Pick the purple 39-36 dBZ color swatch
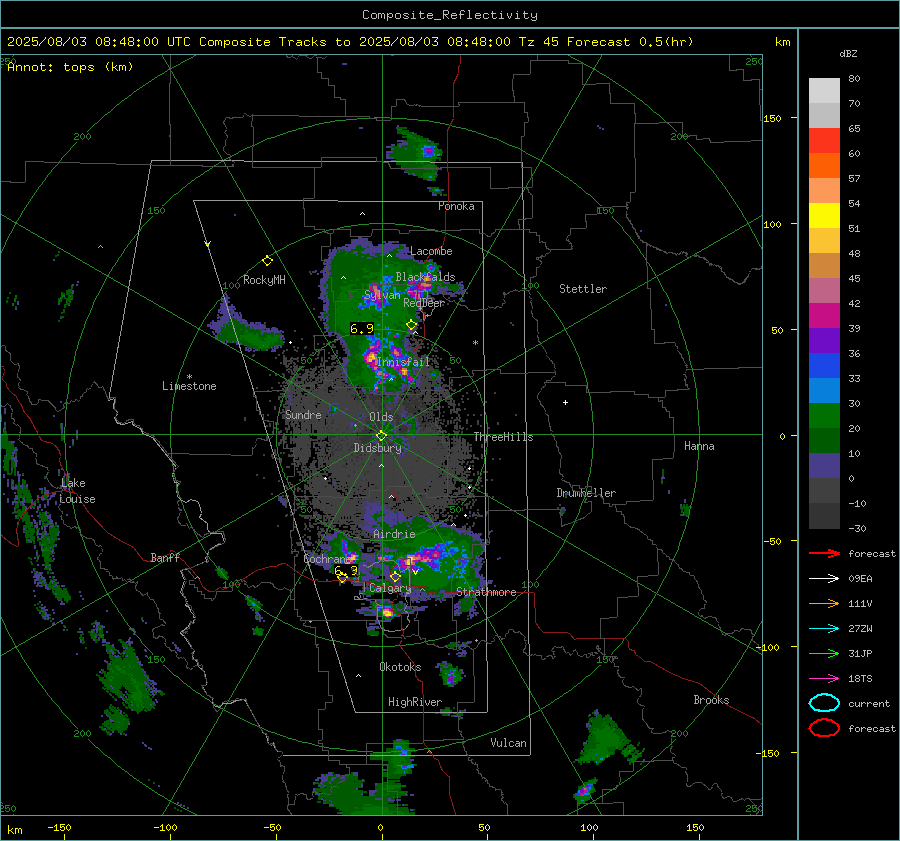The image size is (900, 841). [824, 341]
